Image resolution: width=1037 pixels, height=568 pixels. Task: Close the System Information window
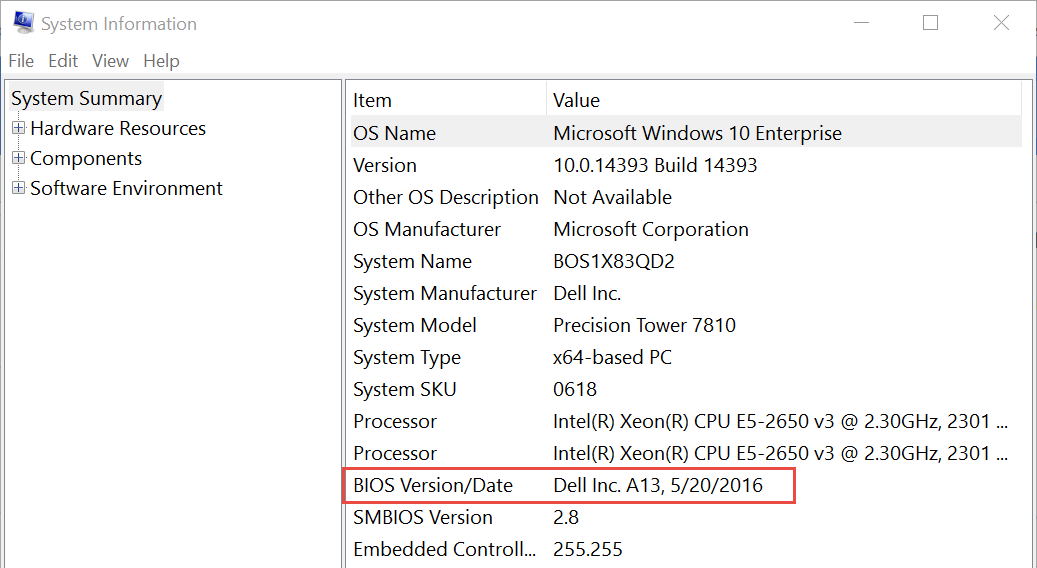1001,23
